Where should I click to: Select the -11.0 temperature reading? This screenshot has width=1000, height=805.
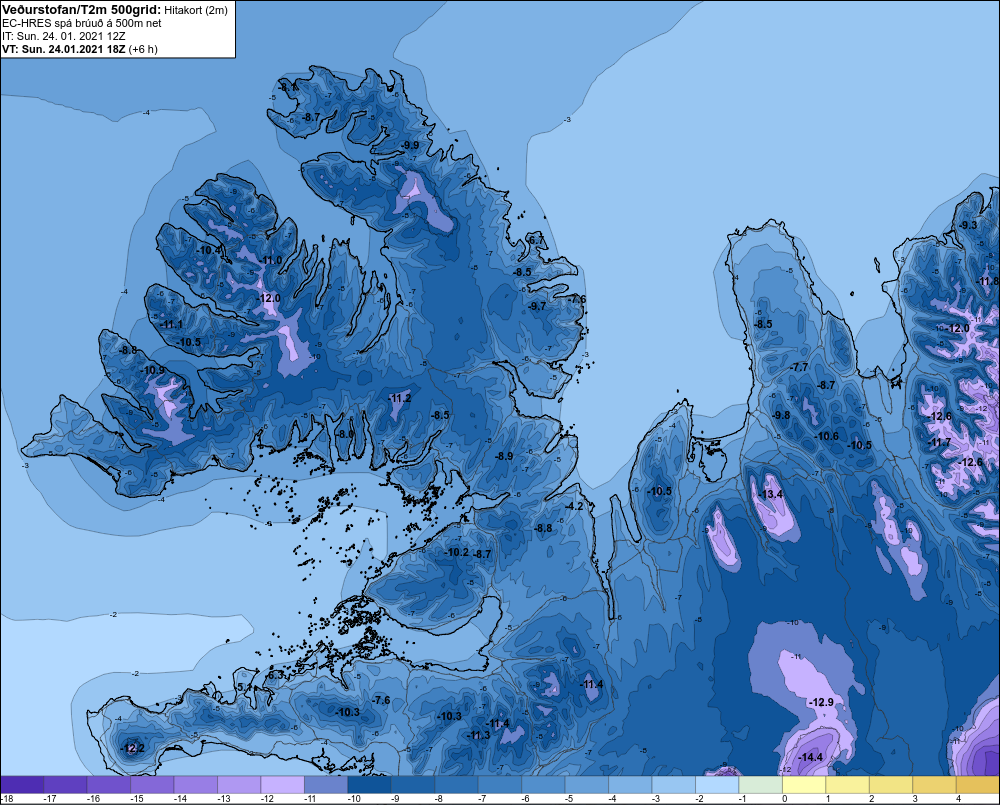(271, 260)
